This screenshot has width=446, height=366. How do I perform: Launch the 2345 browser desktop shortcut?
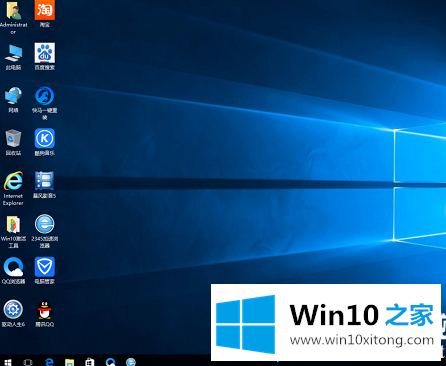[x=45, y=224]
